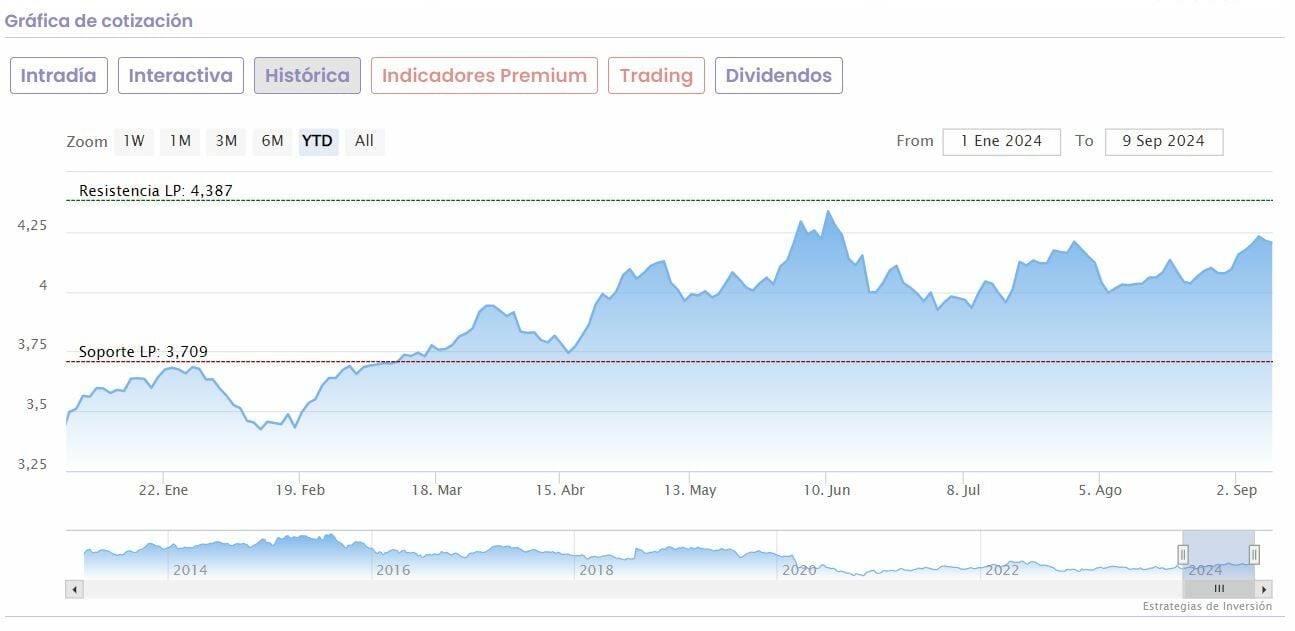Click the To date field

tap(1163, 142)
